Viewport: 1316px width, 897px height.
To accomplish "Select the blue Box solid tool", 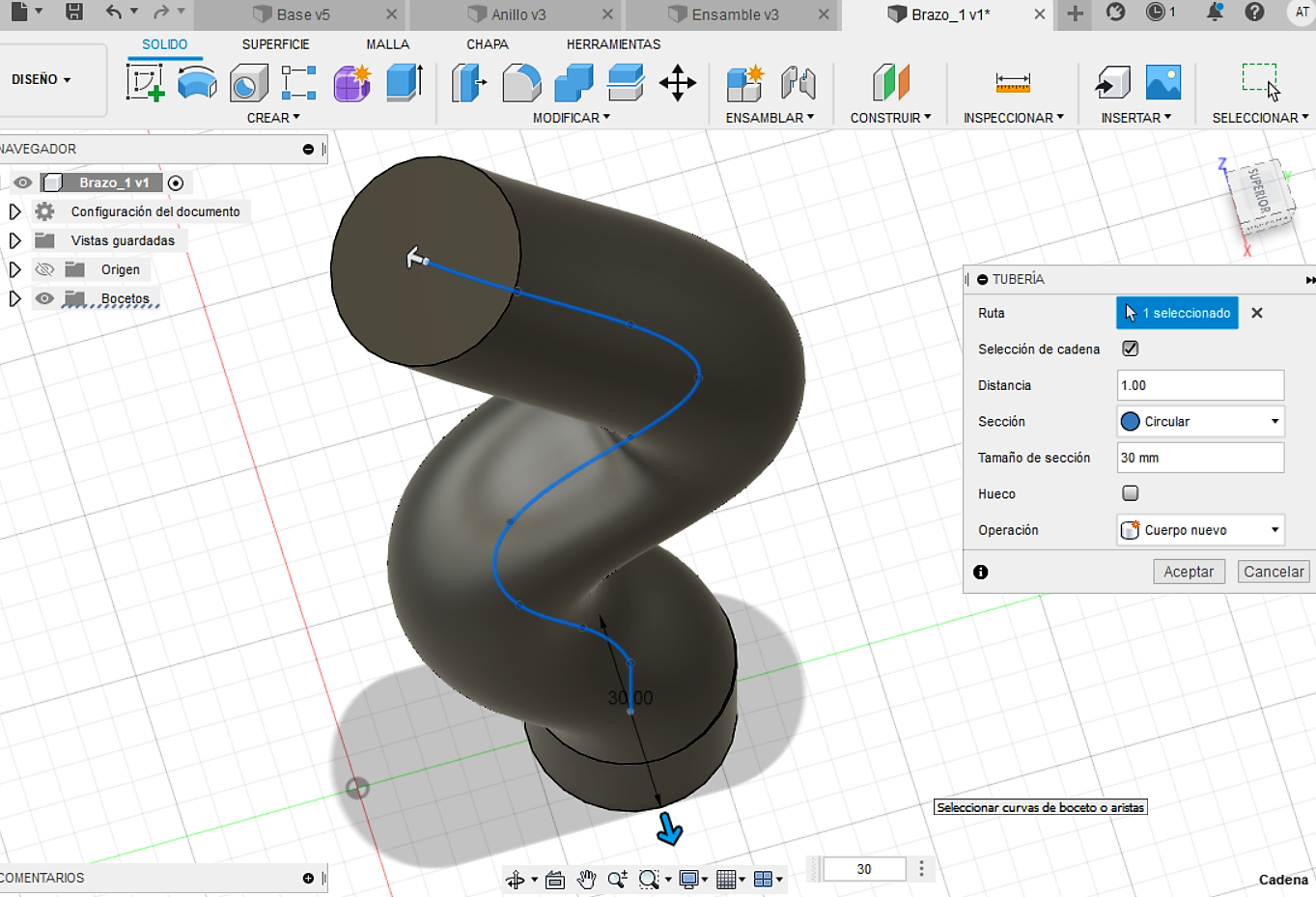I will (404, 83).
